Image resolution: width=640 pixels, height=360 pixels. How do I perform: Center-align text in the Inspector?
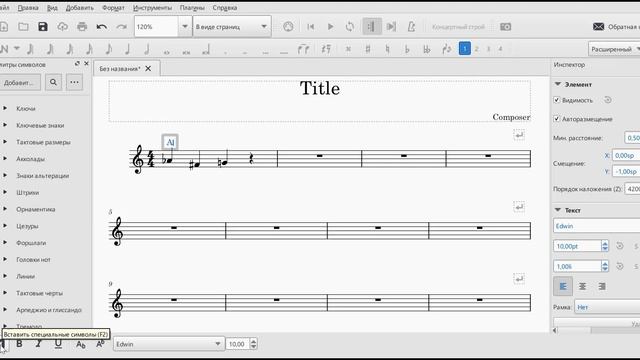click(582, 287)
